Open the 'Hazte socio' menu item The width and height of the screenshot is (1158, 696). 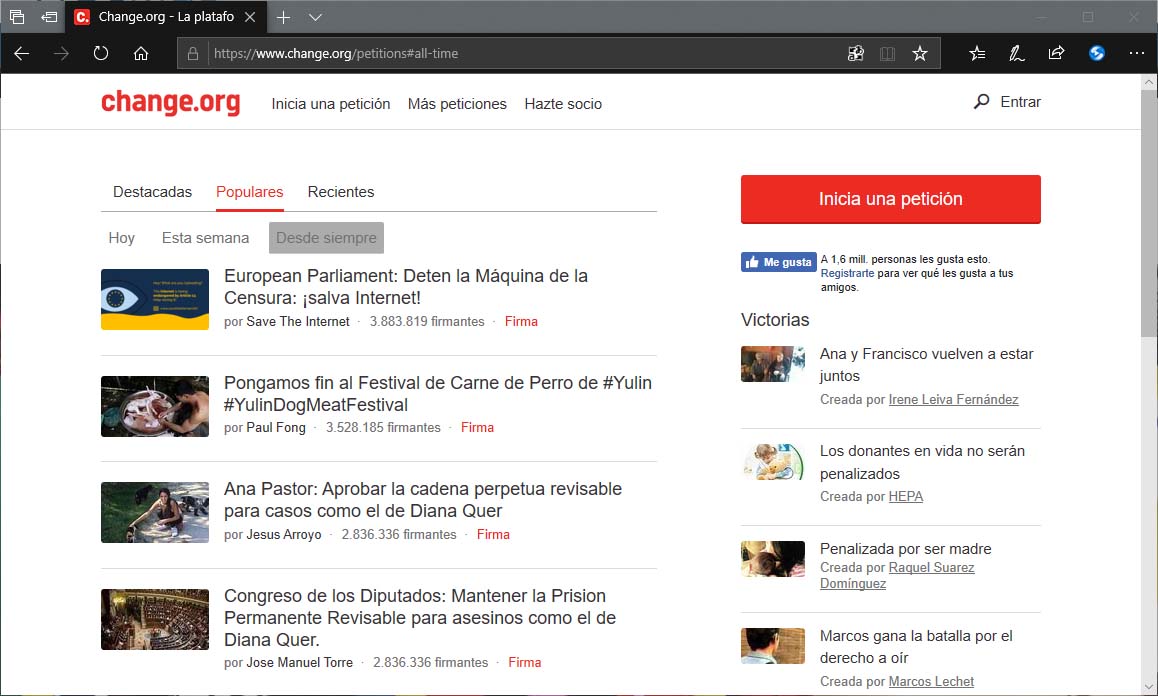click(563, 104)
